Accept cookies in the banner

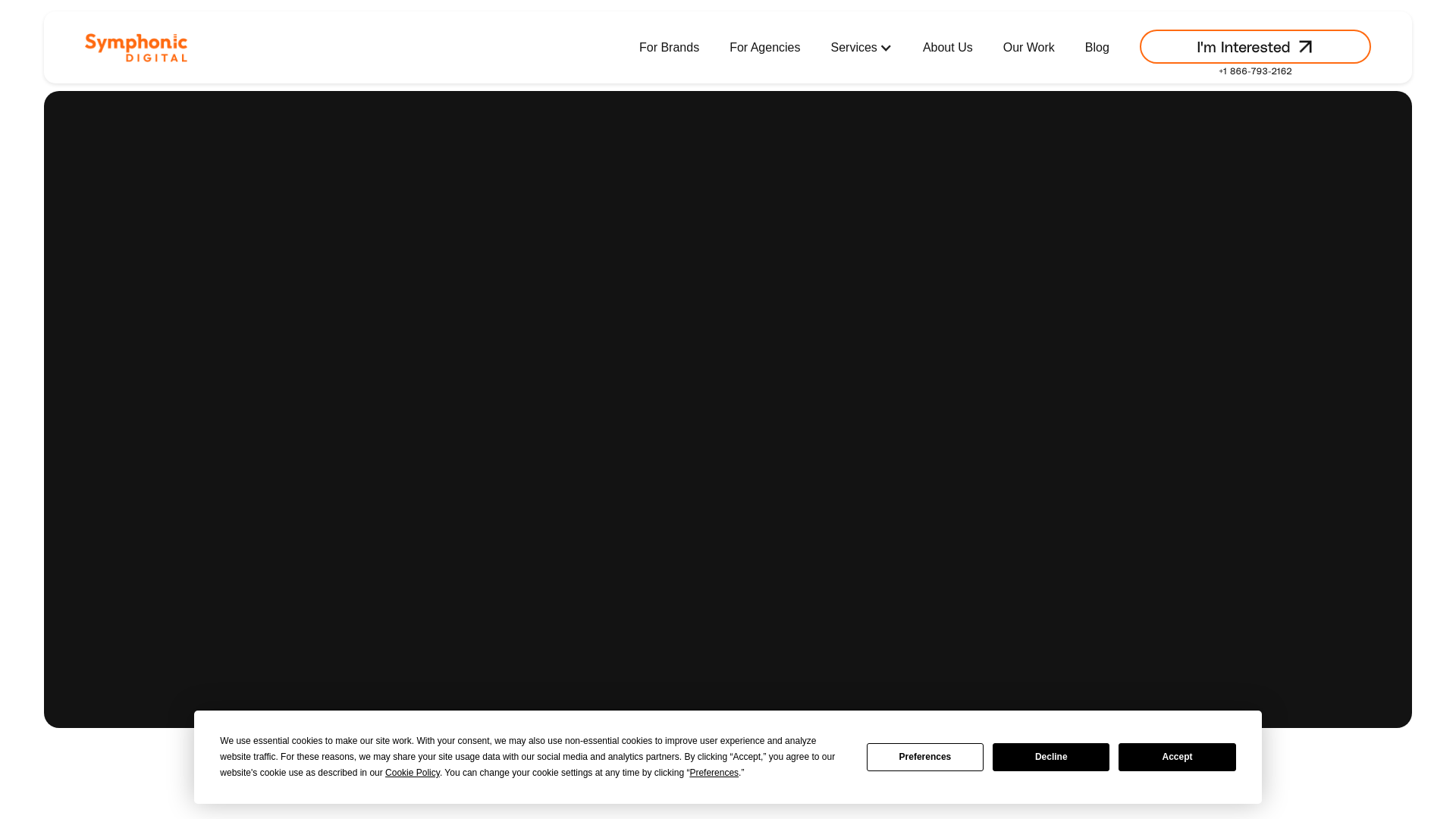1176,757
